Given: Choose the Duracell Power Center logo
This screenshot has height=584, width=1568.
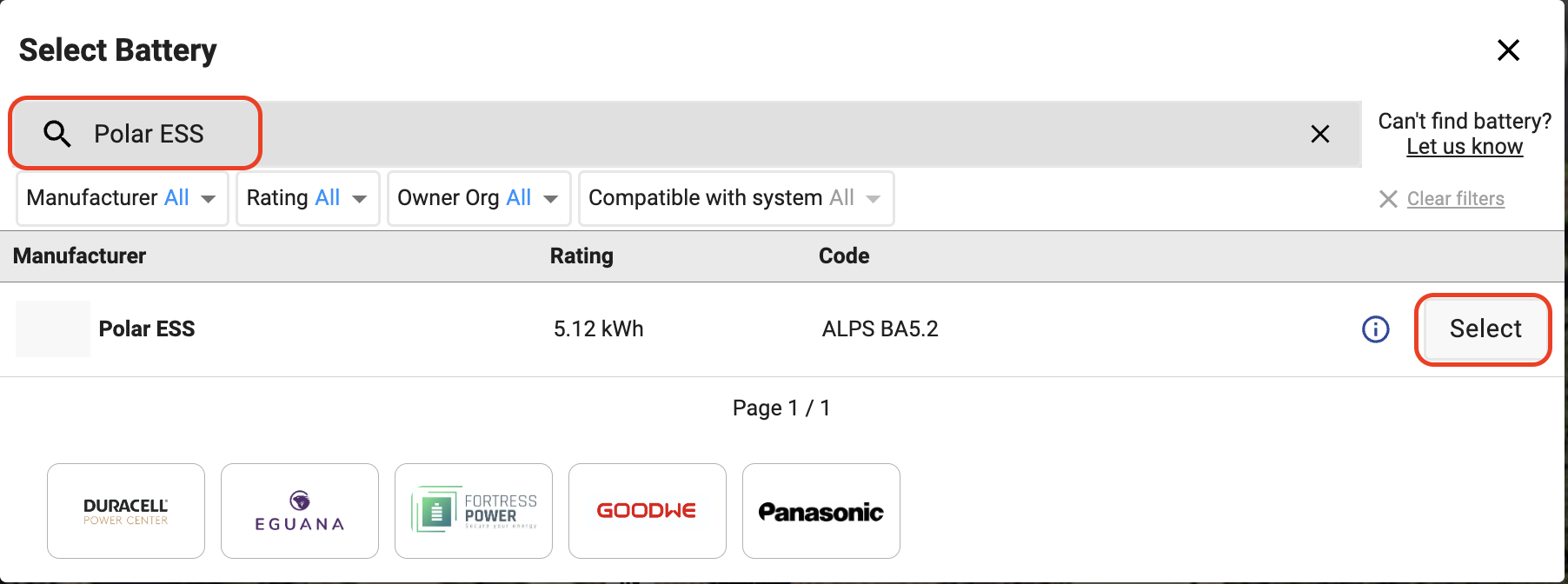Looking at the screenshot, I should (126, 511).
